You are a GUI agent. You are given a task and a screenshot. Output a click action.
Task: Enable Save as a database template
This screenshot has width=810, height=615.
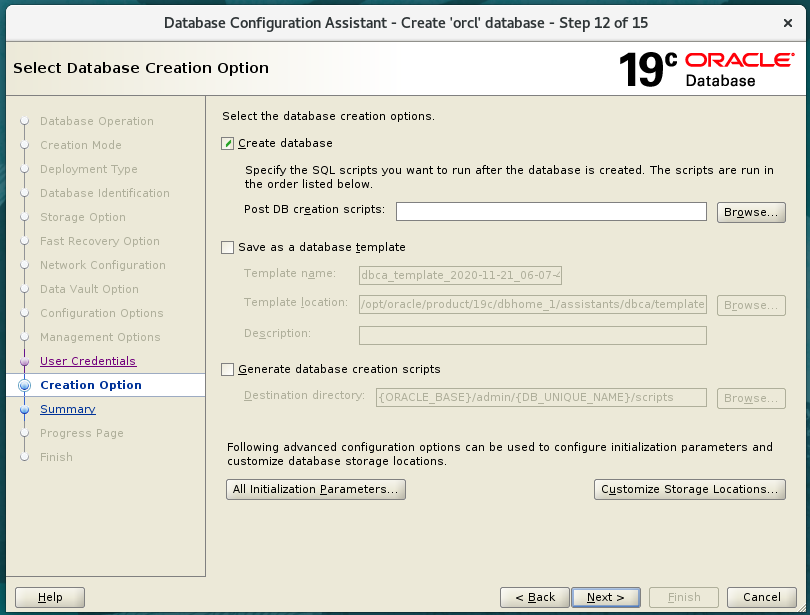(x=227, y=247)
